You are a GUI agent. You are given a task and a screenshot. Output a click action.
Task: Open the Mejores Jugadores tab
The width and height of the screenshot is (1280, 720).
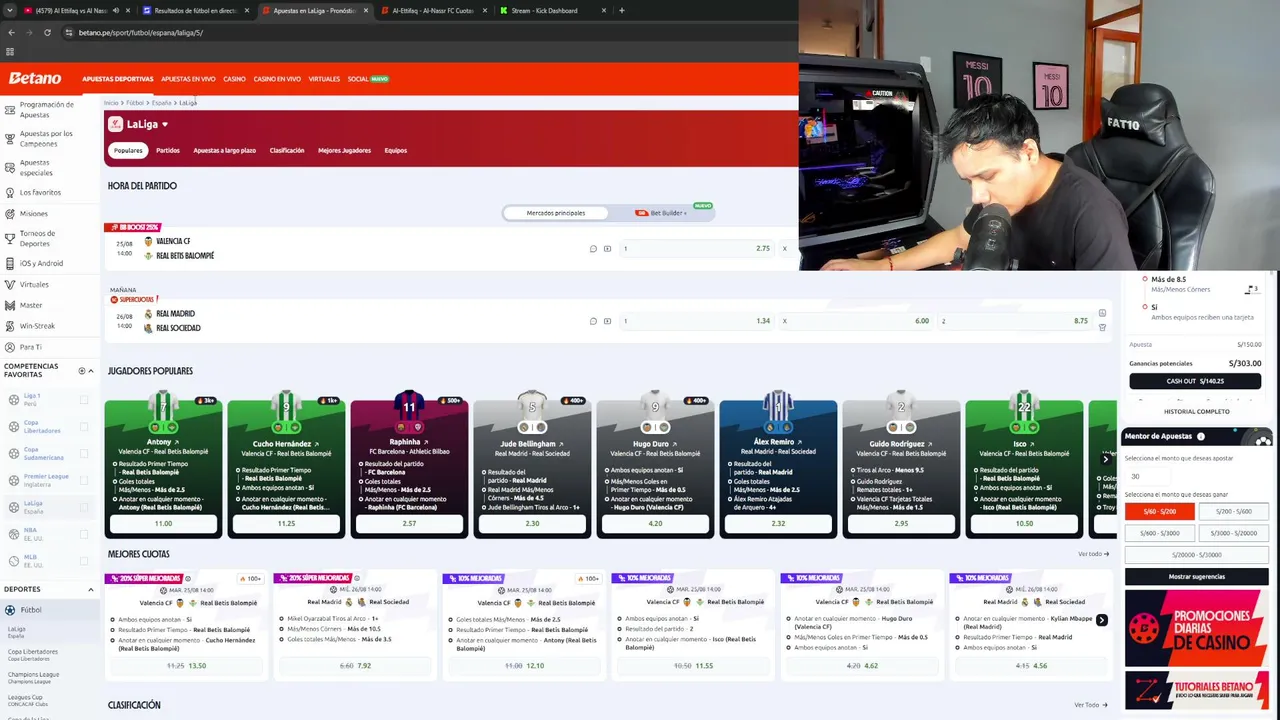tap(344, 151)
